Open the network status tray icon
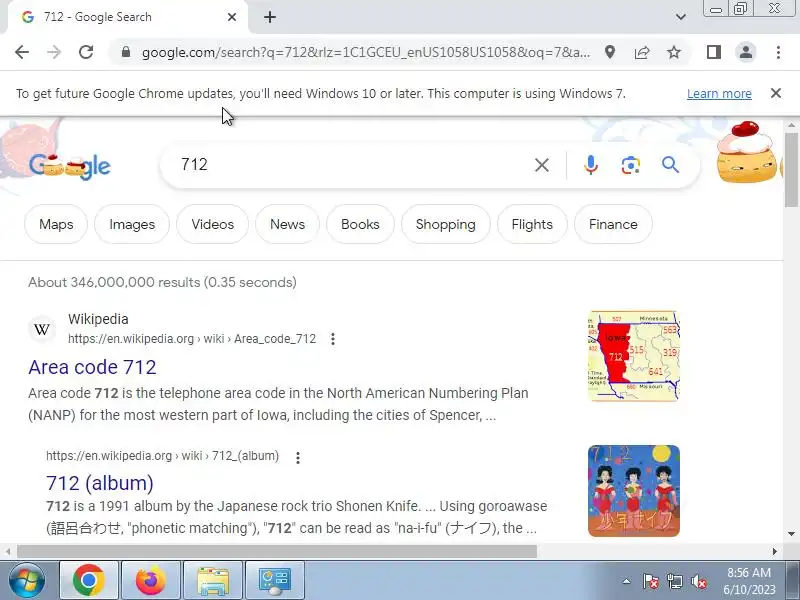Viewport: 800px width, 600px height. click(x=674, y=581)
